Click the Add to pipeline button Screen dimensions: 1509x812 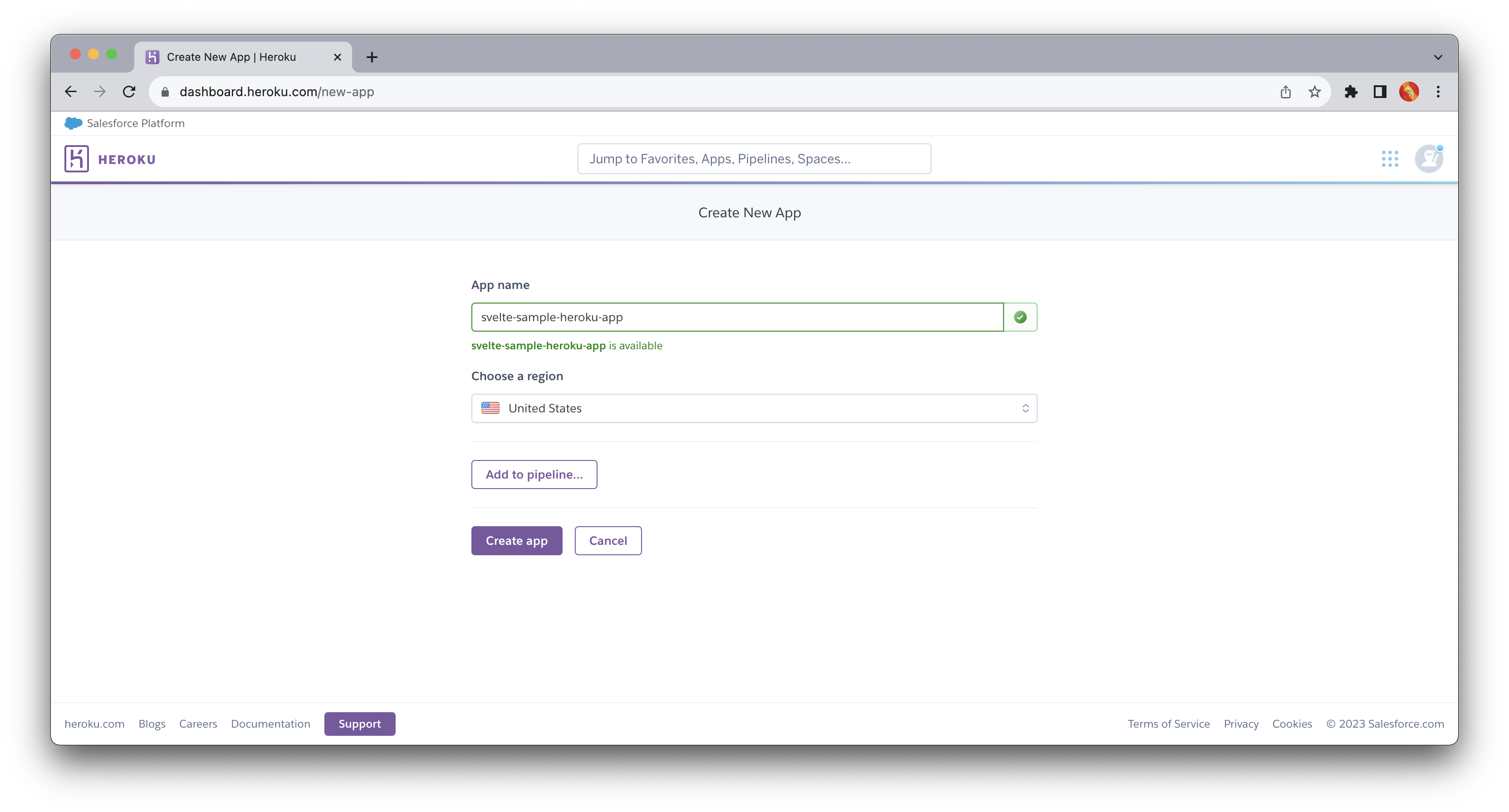click(x=534, y=474)
